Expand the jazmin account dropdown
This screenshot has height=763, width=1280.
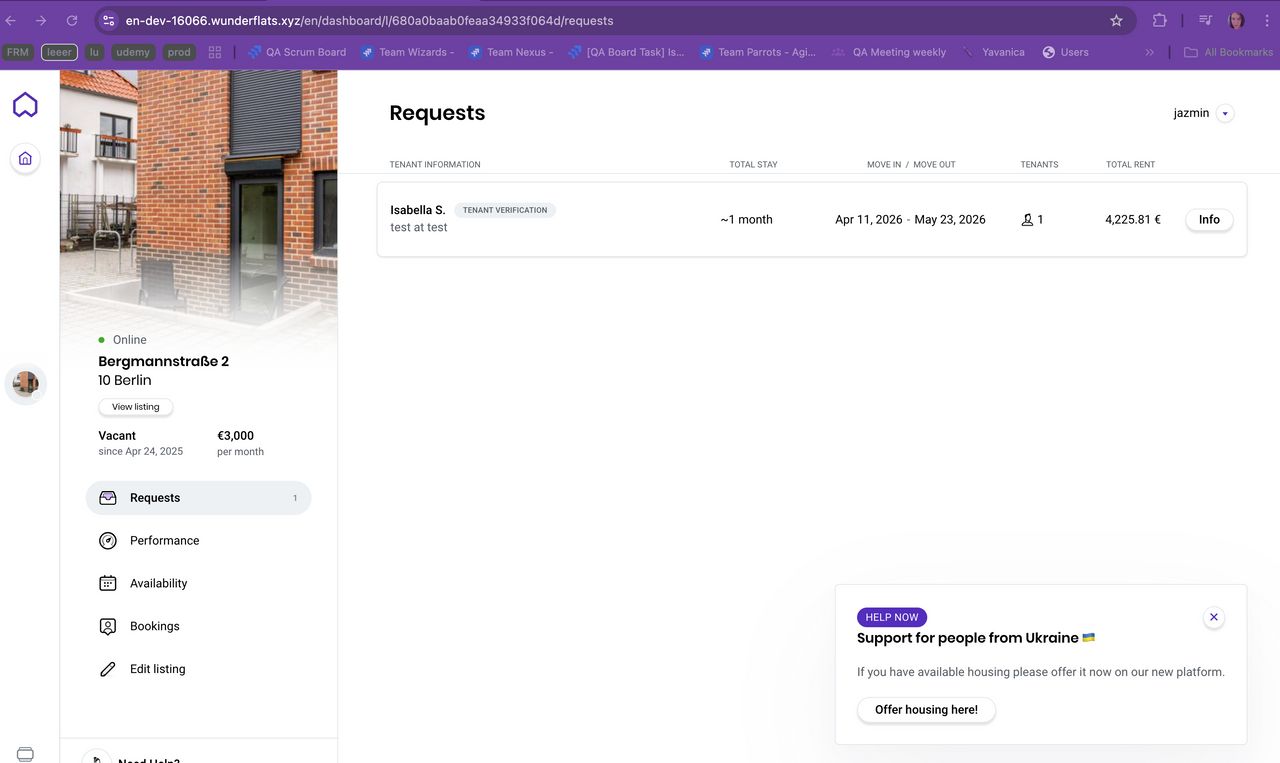[x=1226, y=114]
